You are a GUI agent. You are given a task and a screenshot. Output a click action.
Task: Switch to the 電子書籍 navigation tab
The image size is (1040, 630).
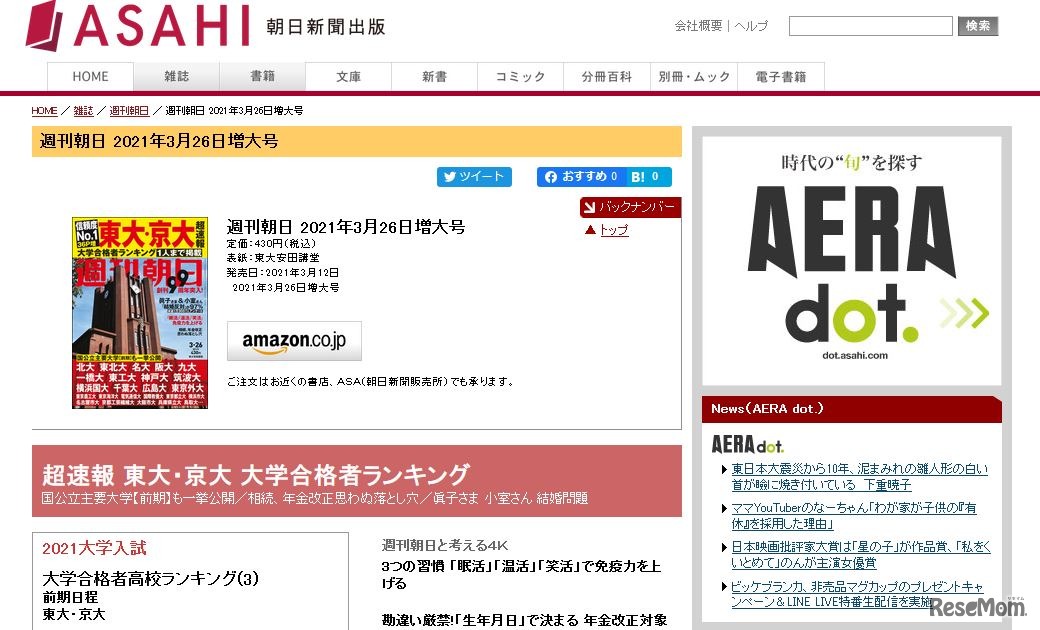coord(780,76)
